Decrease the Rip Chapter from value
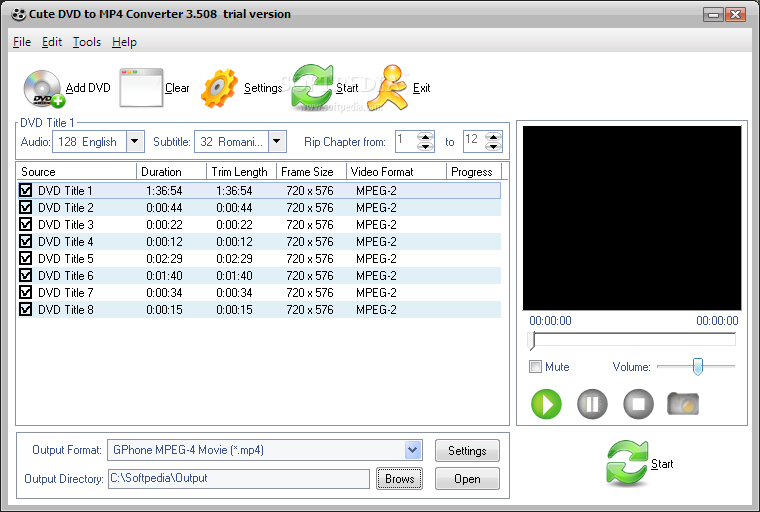760x512 pixels. (x=426, y=146)
